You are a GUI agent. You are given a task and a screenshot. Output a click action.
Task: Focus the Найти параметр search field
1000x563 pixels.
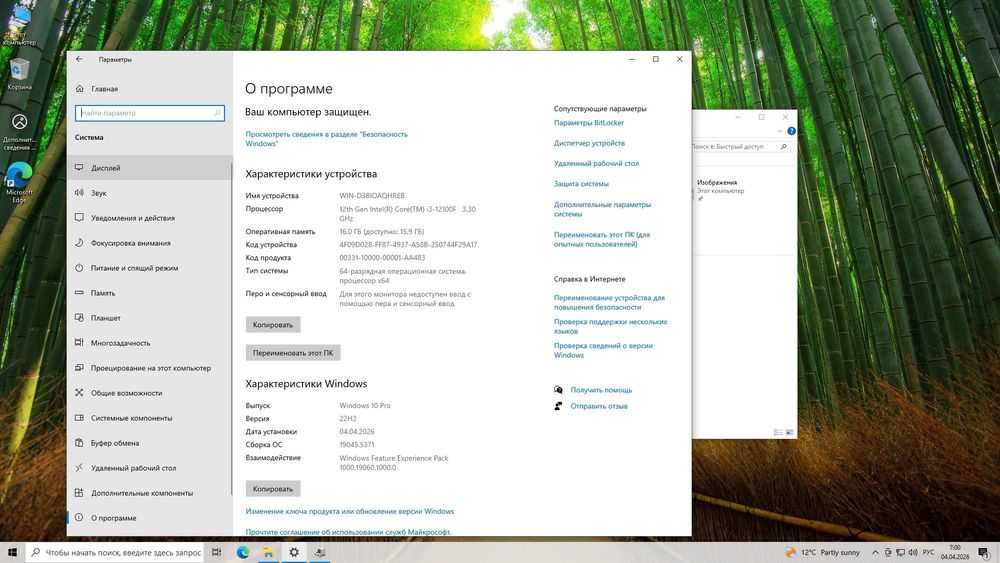[149, 113]
